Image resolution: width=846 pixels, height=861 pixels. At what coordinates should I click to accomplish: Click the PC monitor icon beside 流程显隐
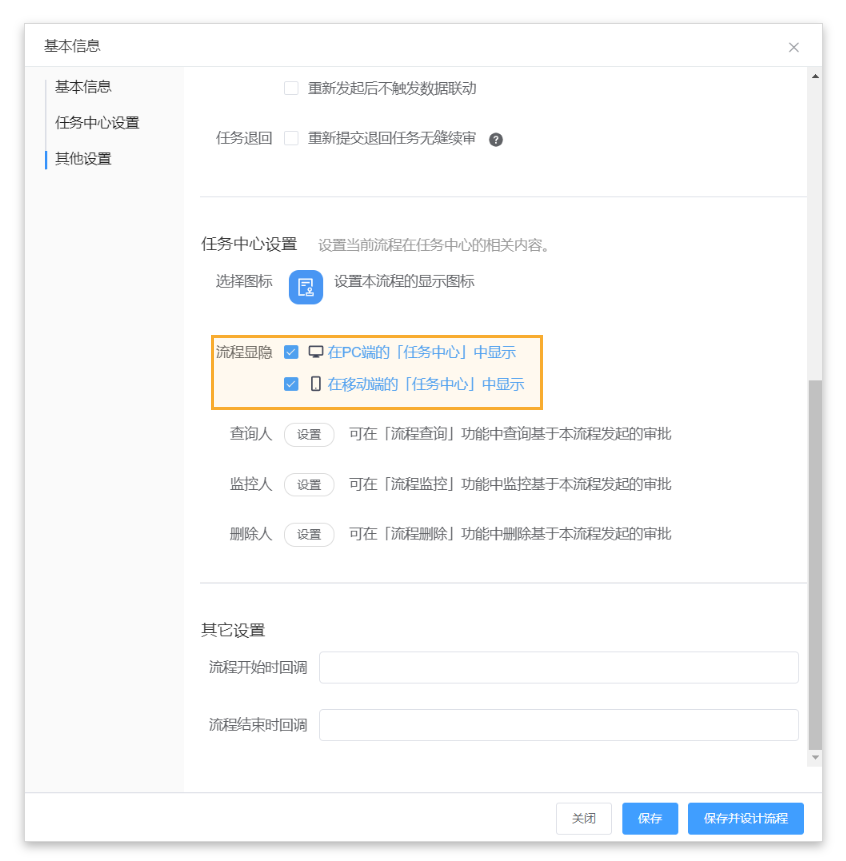tap(315, 351)
